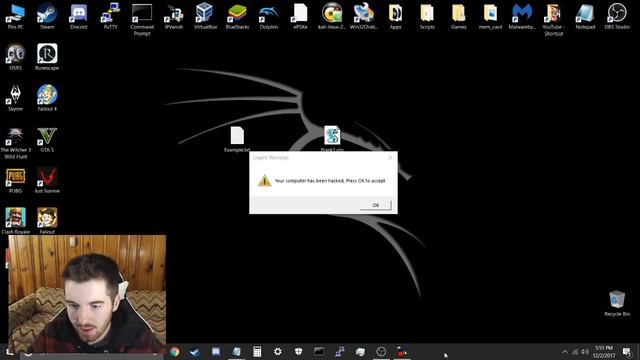Select the mem_card folder on desktop
Image resolution: width=640 pixels, height=360 pixels.
[x=490, y=16]
